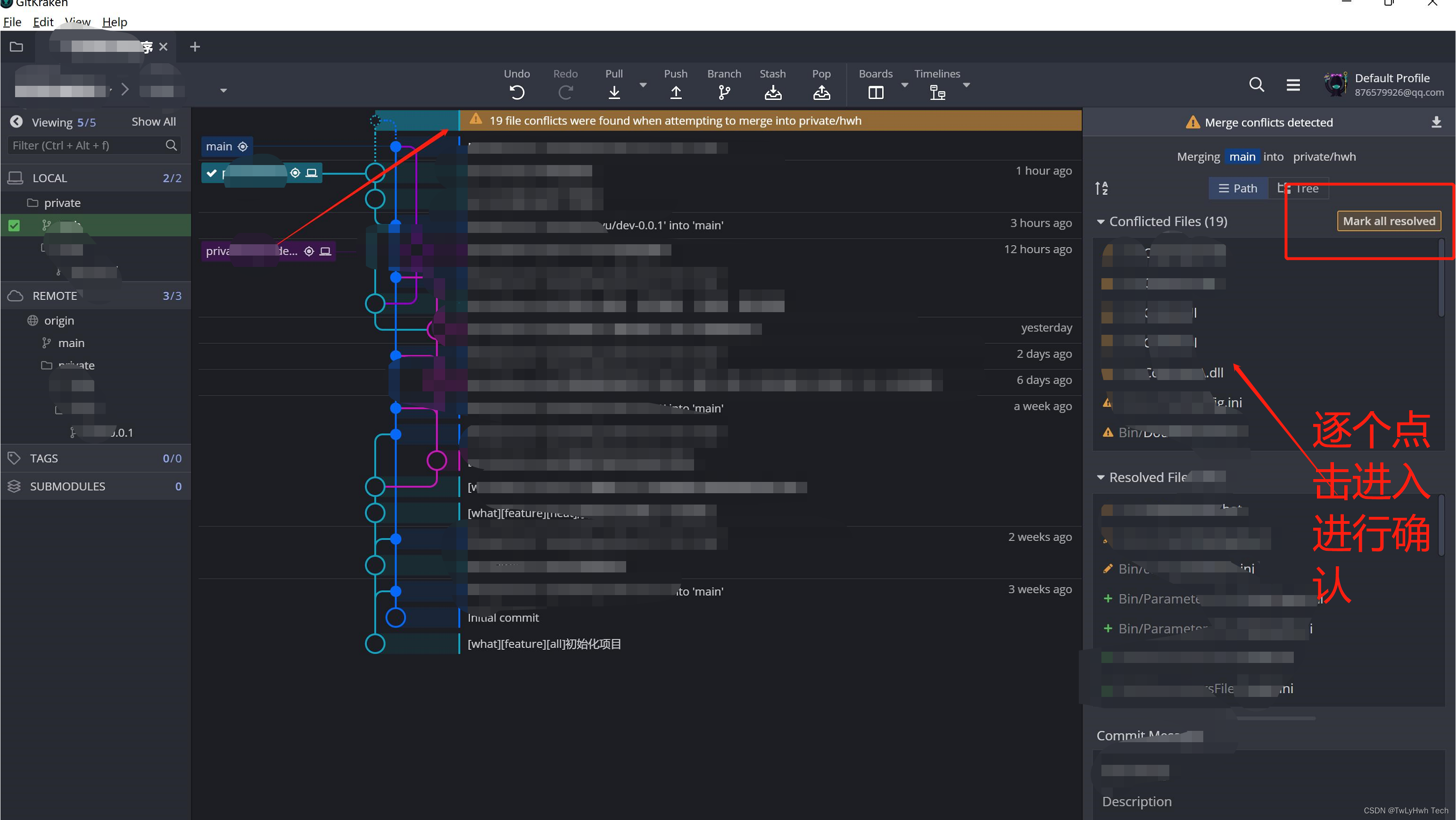1456x820 pixels.
Task: Stash changes with the Stash icon
Action: tap(773, 91)
